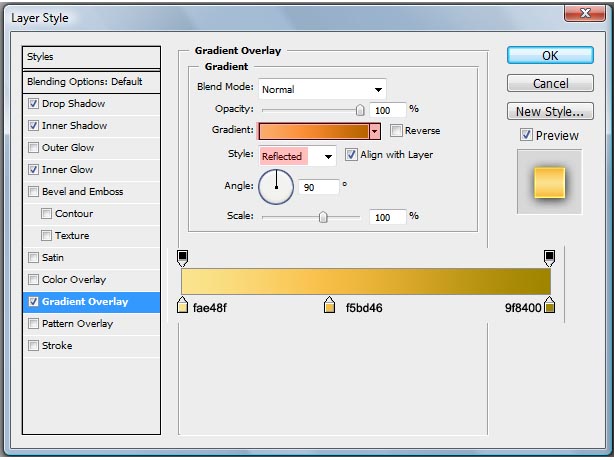
Task: Toggle the Inner Glow checkbox
Action: 33,169
